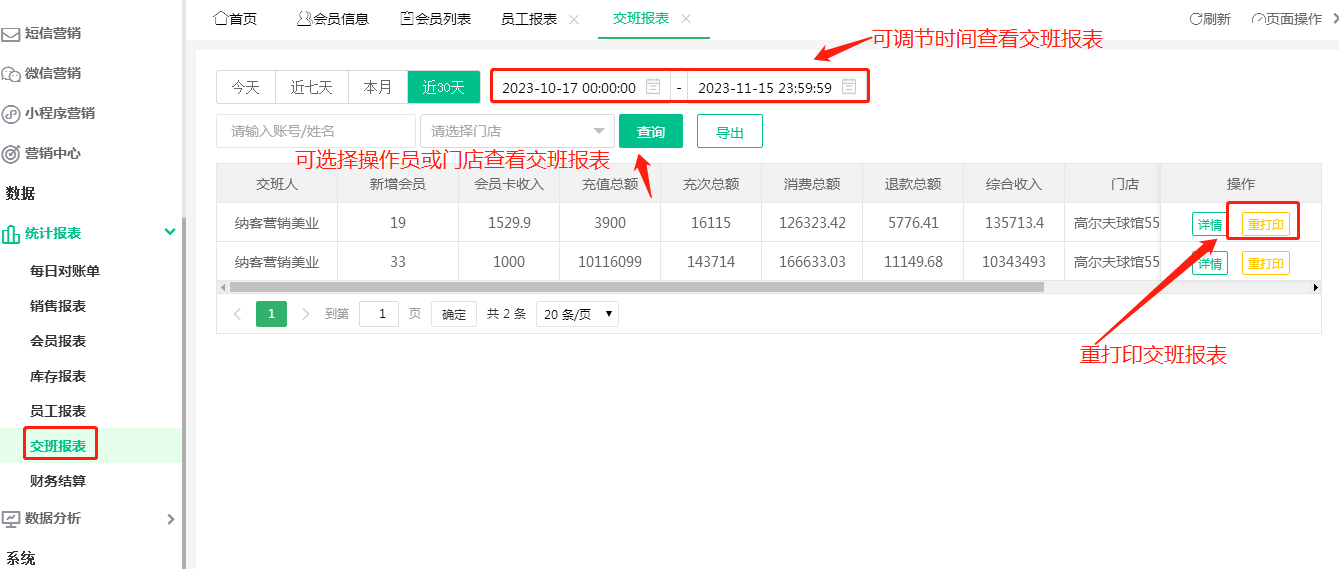Switch to the 首页 tab

pos(235,19)
